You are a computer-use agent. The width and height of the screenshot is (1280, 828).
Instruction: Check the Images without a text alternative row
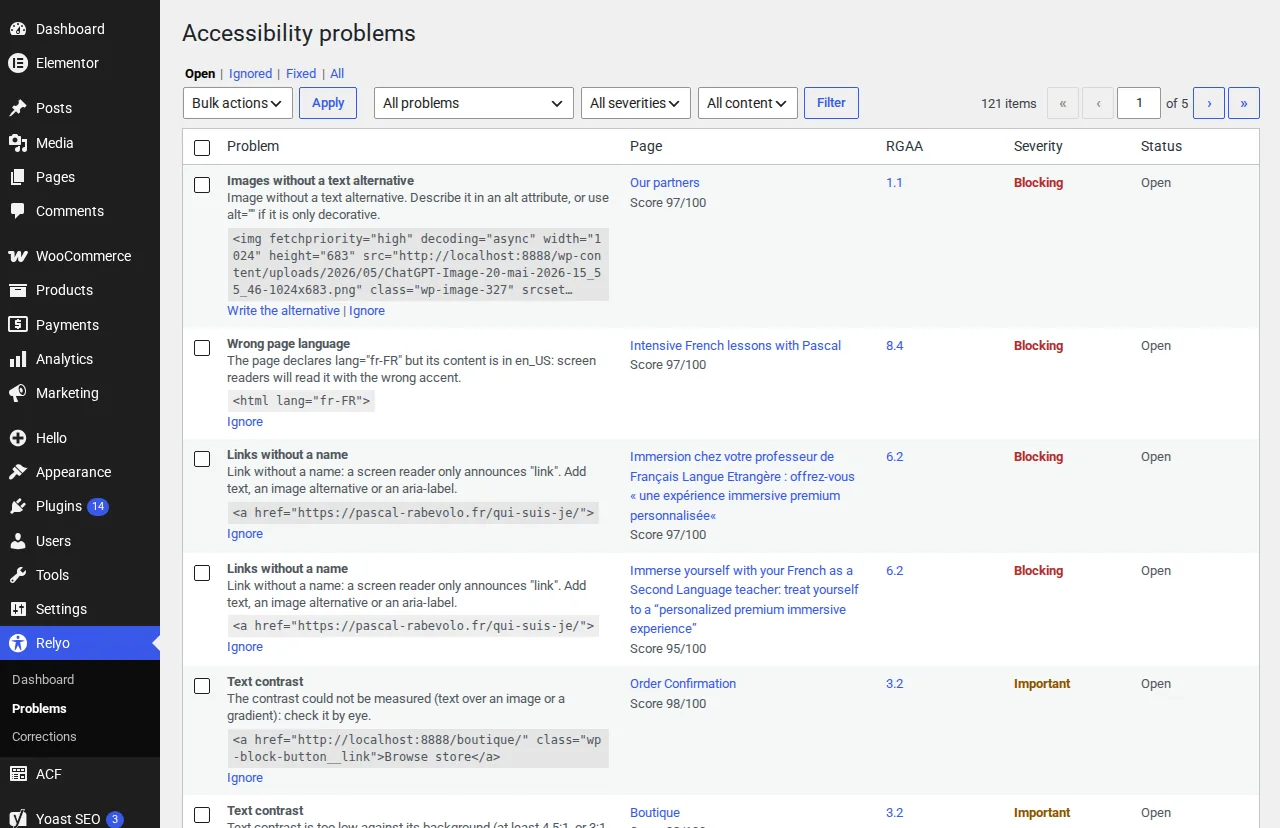click(202, 185)
